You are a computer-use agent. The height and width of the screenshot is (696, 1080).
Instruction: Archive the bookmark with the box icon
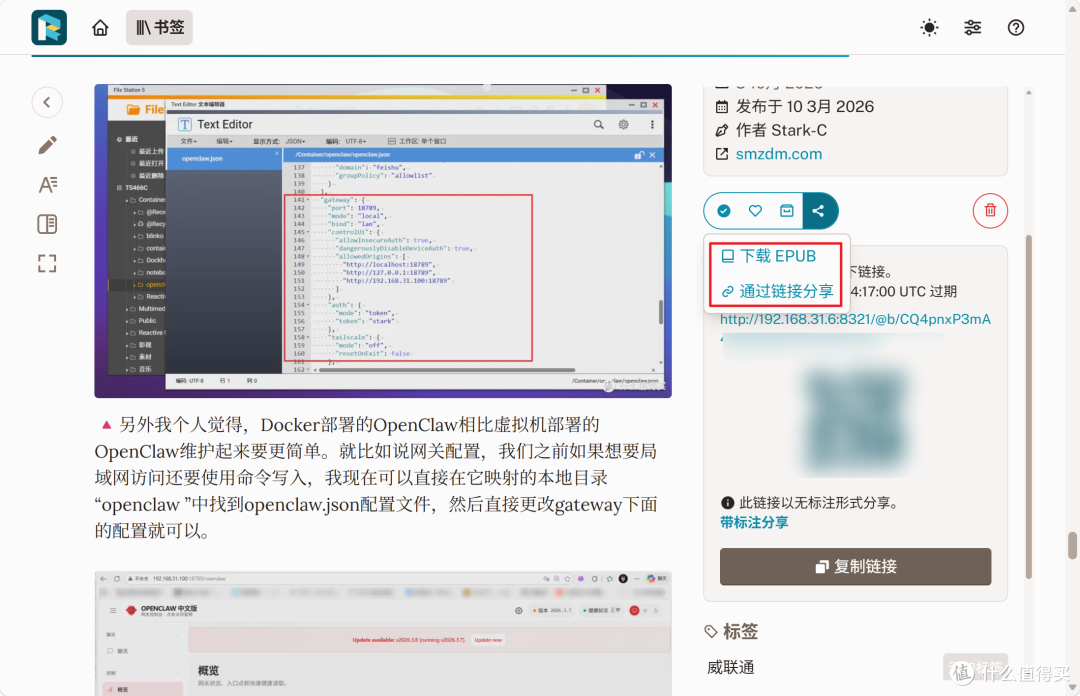coord(787,211)
